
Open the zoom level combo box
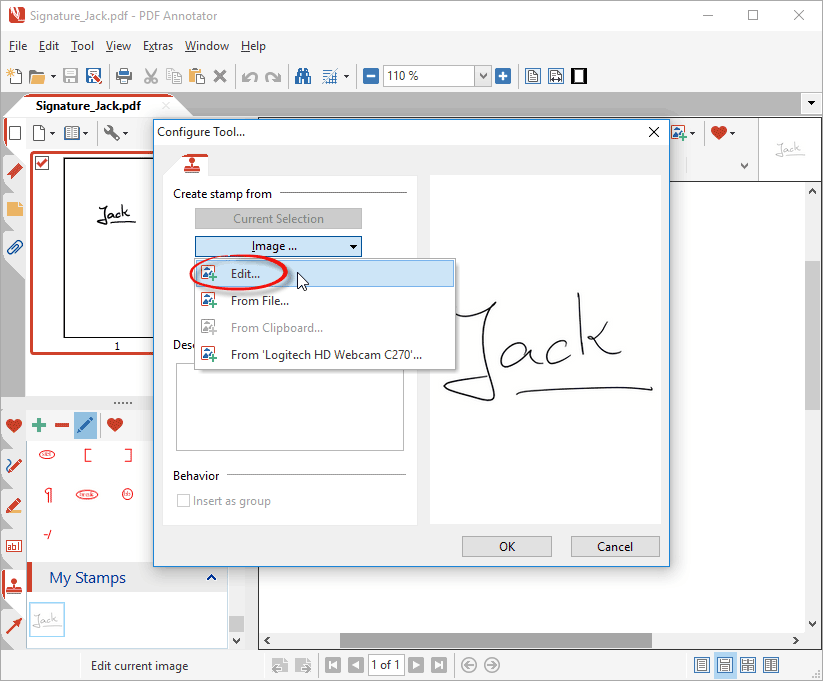[x=483, y=75]
